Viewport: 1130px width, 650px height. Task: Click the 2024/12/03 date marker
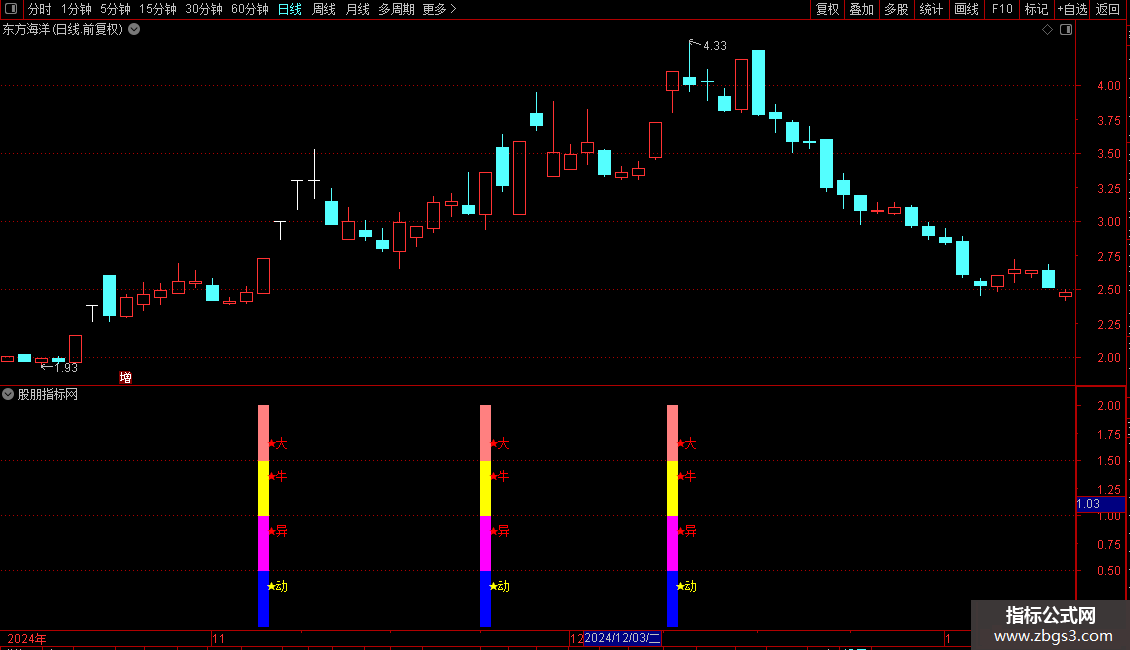(622, 638)
